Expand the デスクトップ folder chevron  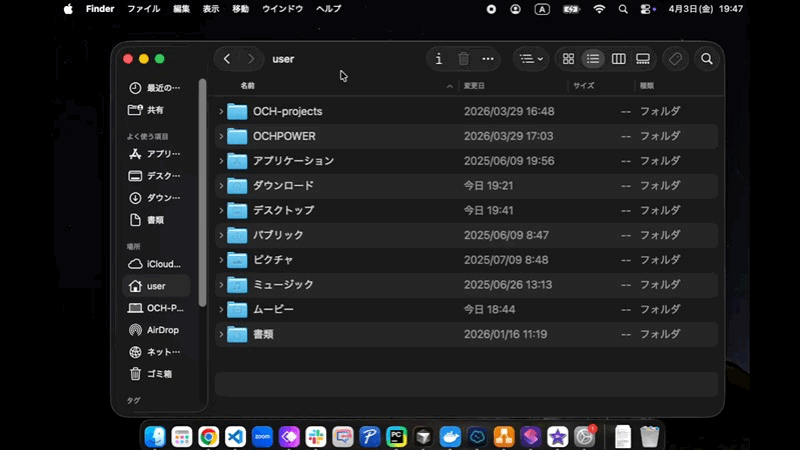(221, 210)
